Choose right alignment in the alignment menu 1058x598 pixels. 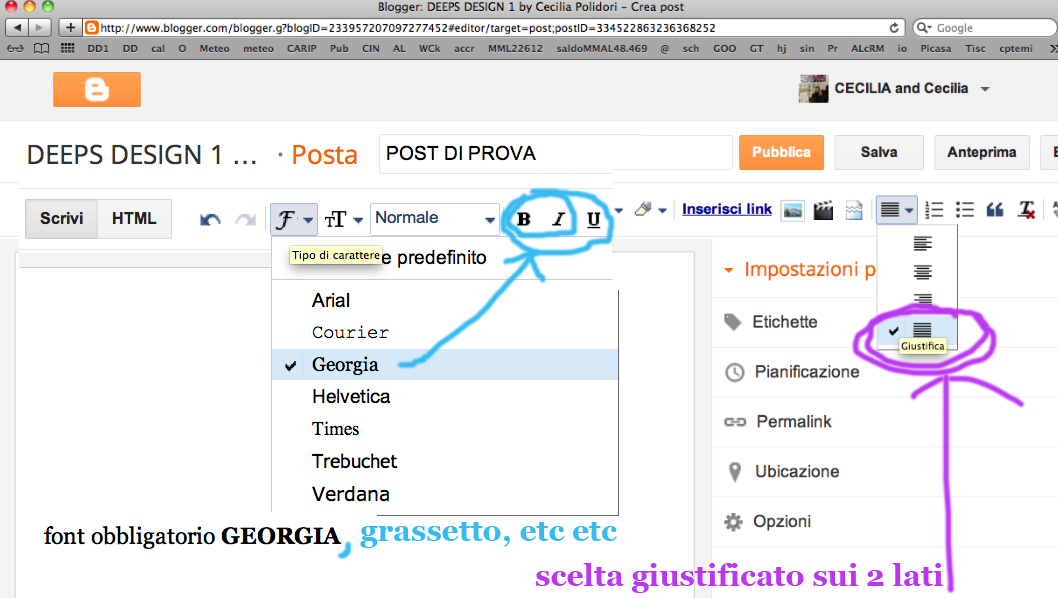(x=922, y=300)
